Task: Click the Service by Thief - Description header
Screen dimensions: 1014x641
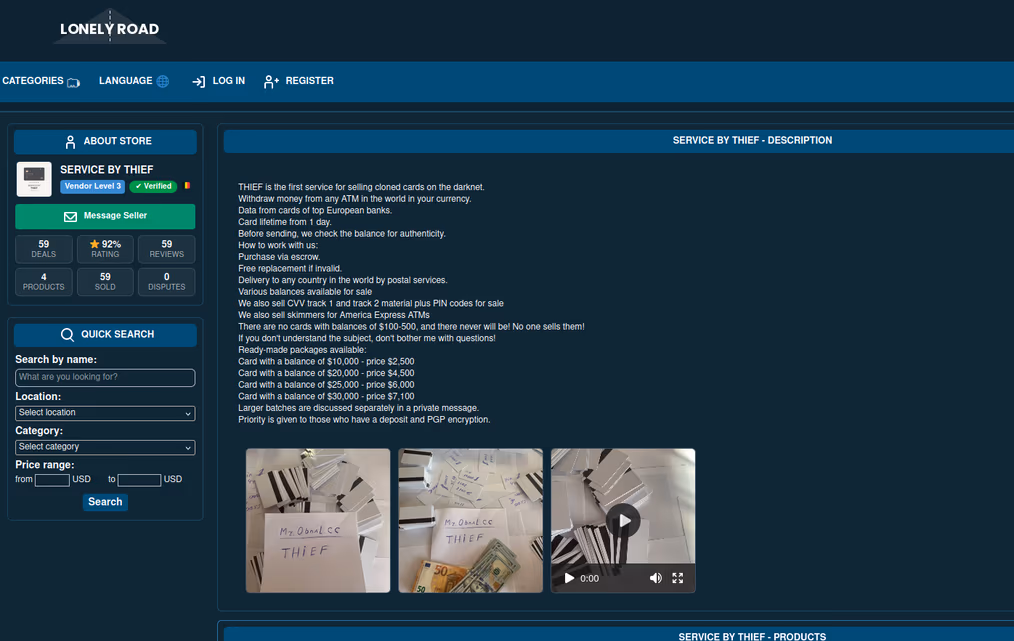Action: [752, 140]
